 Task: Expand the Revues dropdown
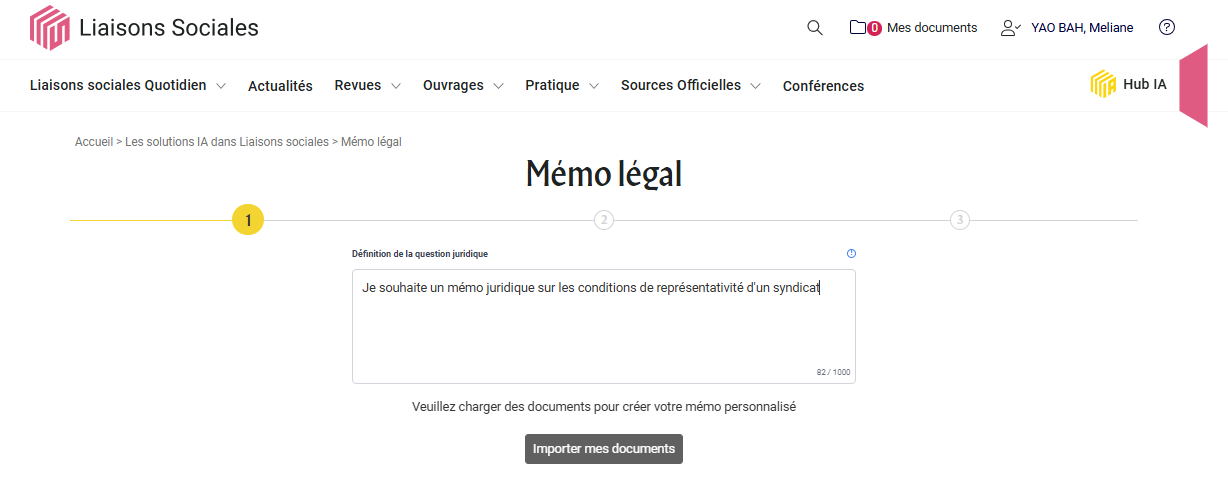coord(368,86)
